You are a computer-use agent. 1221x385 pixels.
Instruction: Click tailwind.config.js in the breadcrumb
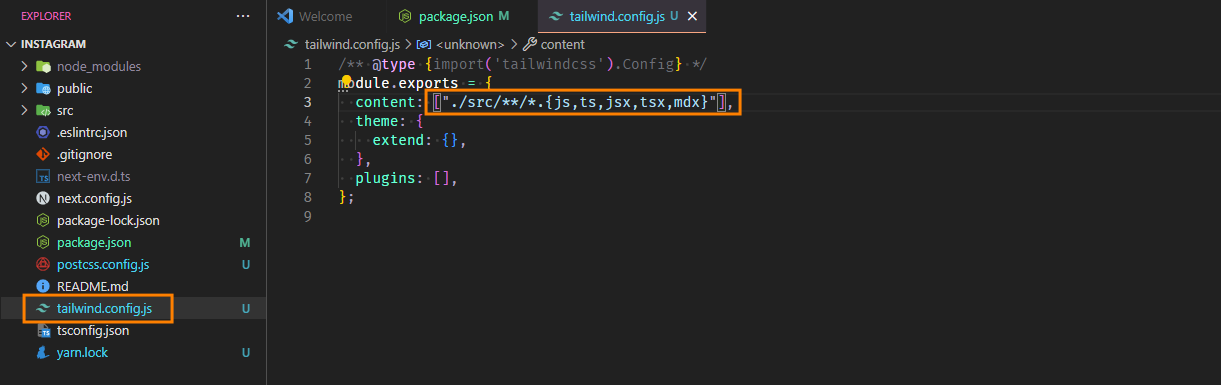352,44
